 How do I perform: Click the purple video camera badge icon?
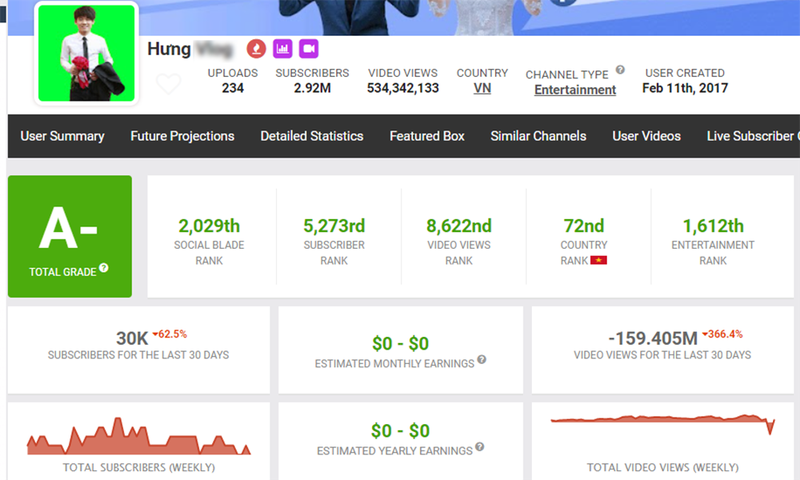[308, 48]
